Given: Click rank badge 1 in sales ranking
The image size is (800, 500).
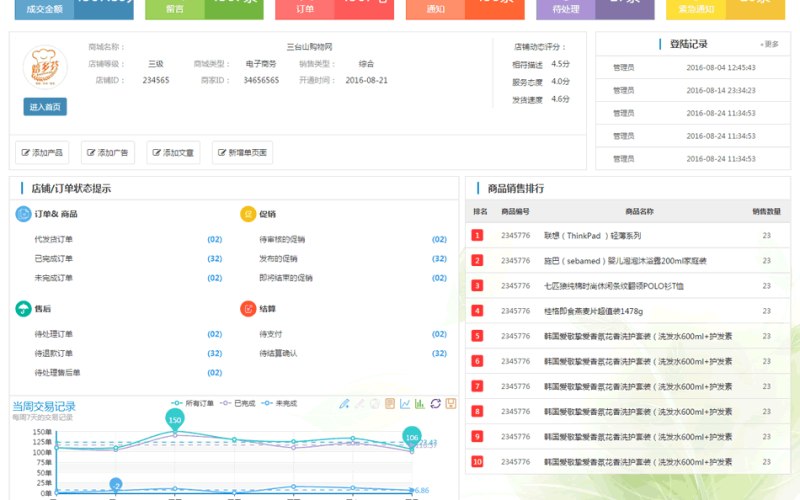Looking at the screenshot, I should click(x=477, y=235).
